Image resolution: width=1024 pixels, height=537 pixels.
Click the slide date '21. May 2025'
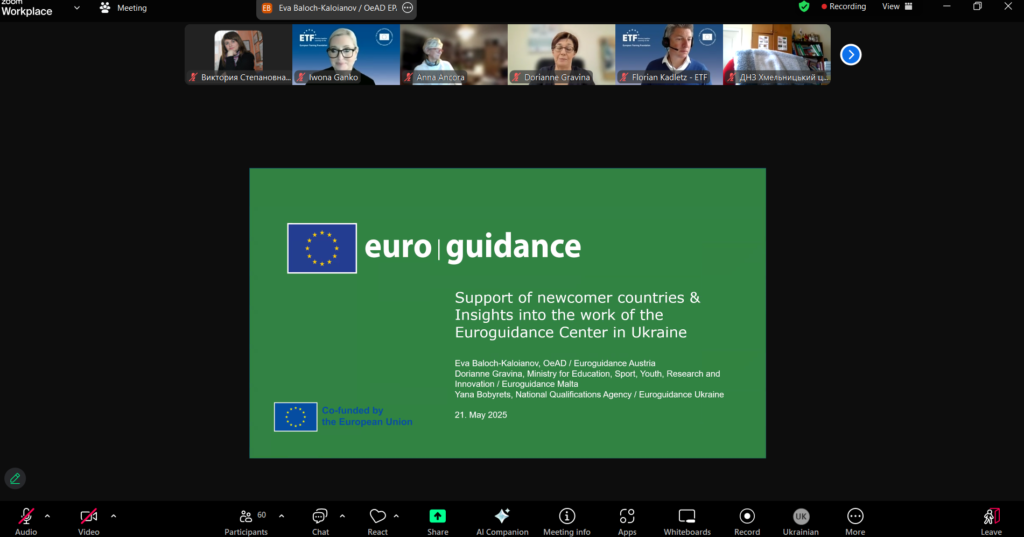tap(481, 415)
